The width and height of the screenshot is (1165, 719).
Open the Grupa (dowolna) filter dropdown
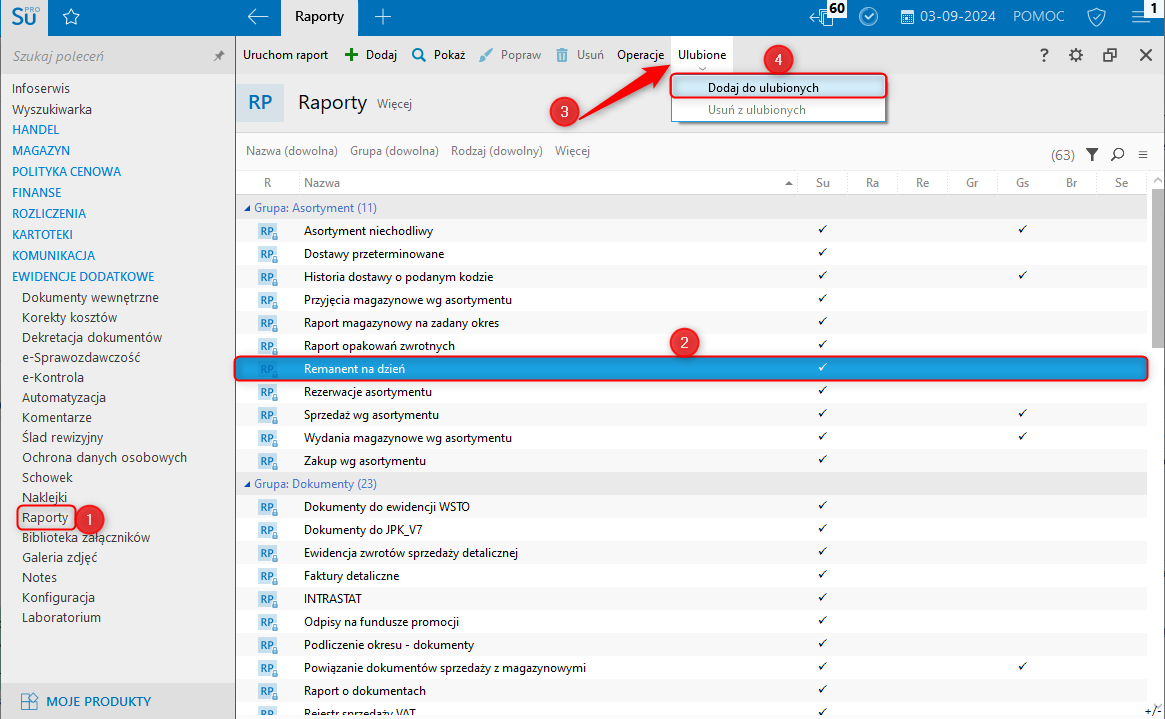coord(394,152)
